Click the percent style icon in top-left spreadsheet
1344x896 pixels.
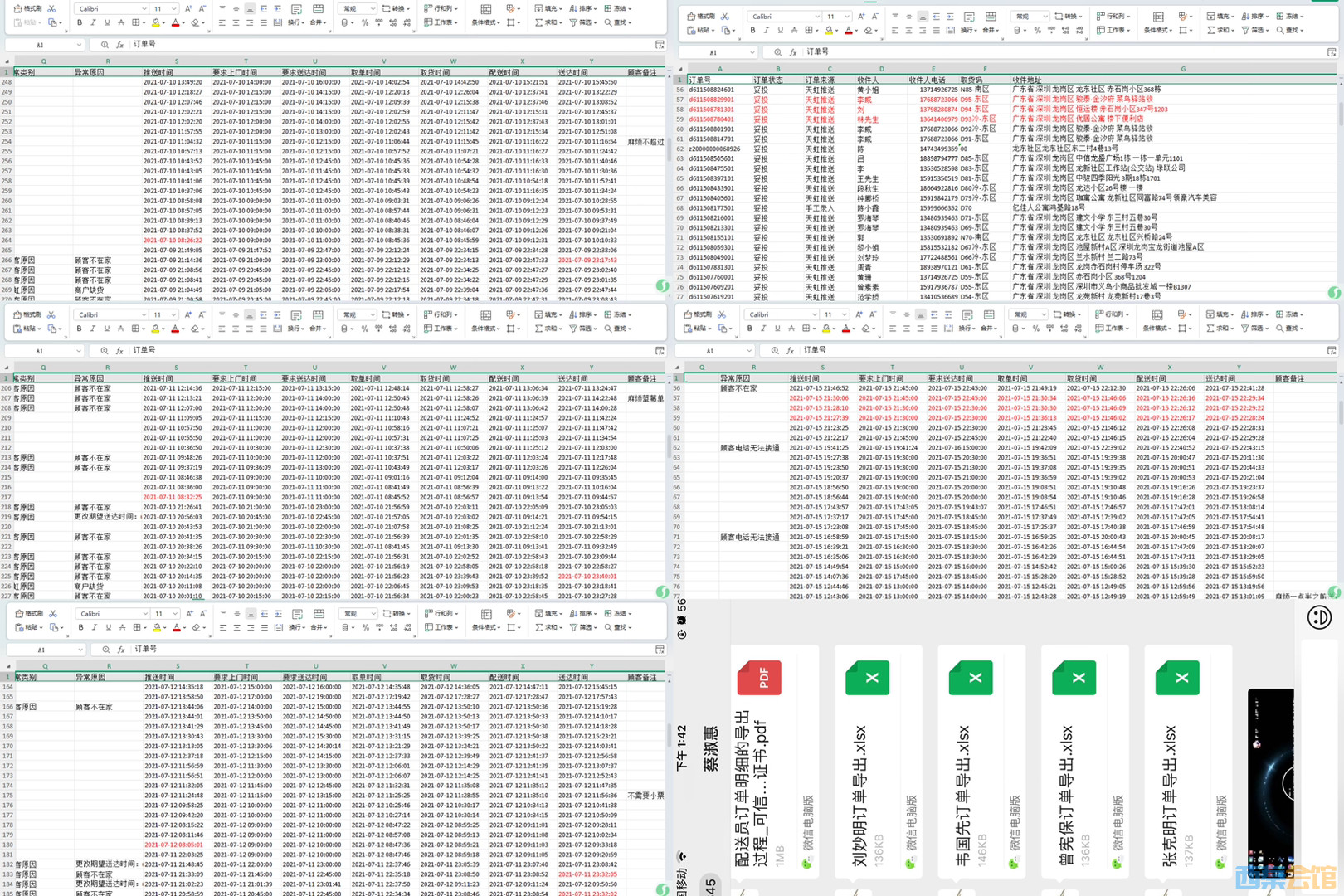(364, 22)
